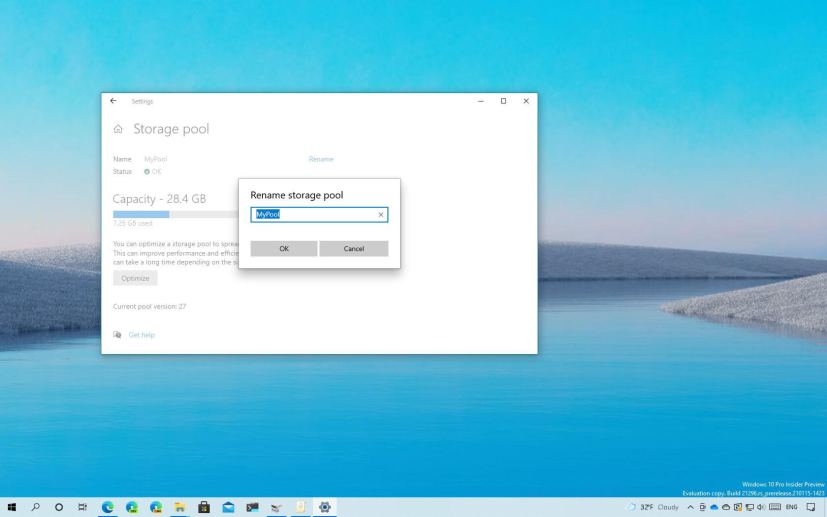Click OK in the Rename storage pool dialog

pos(284,249)
